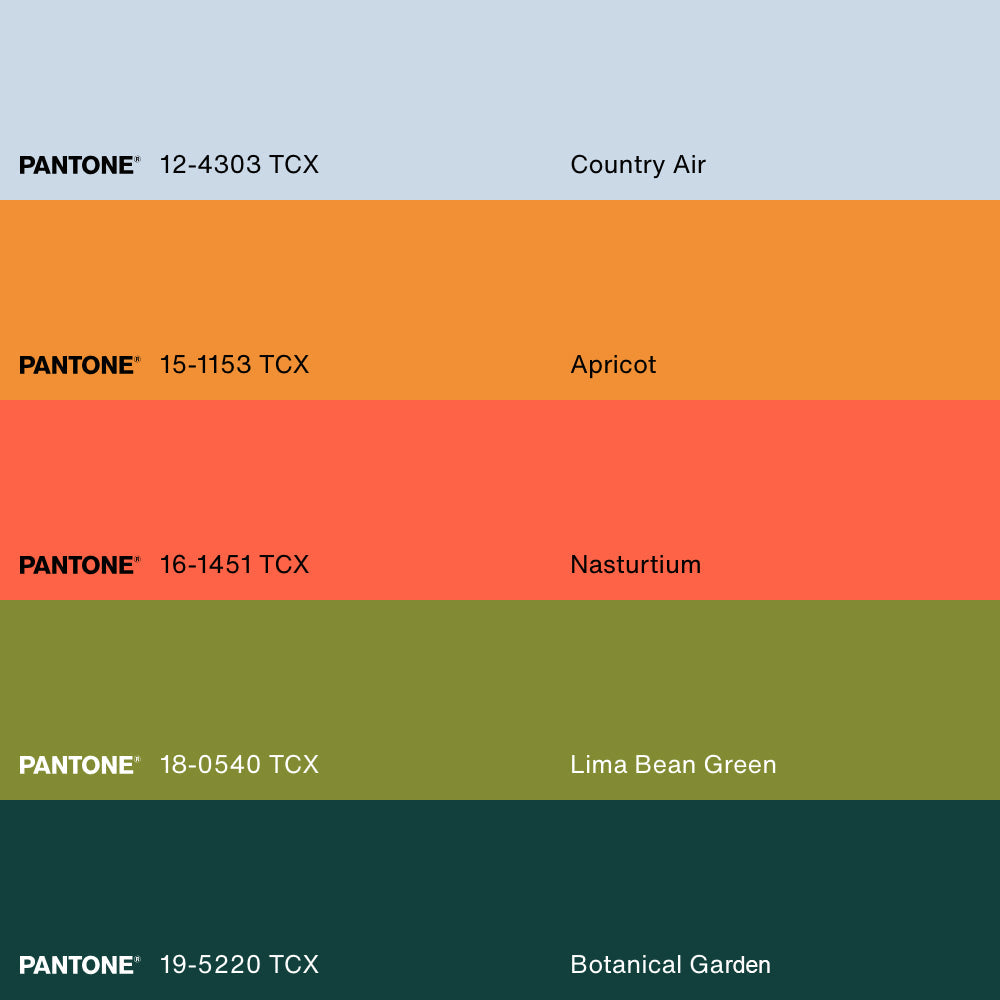
Task: Click the Apricot color name
Action: point(614,365)
